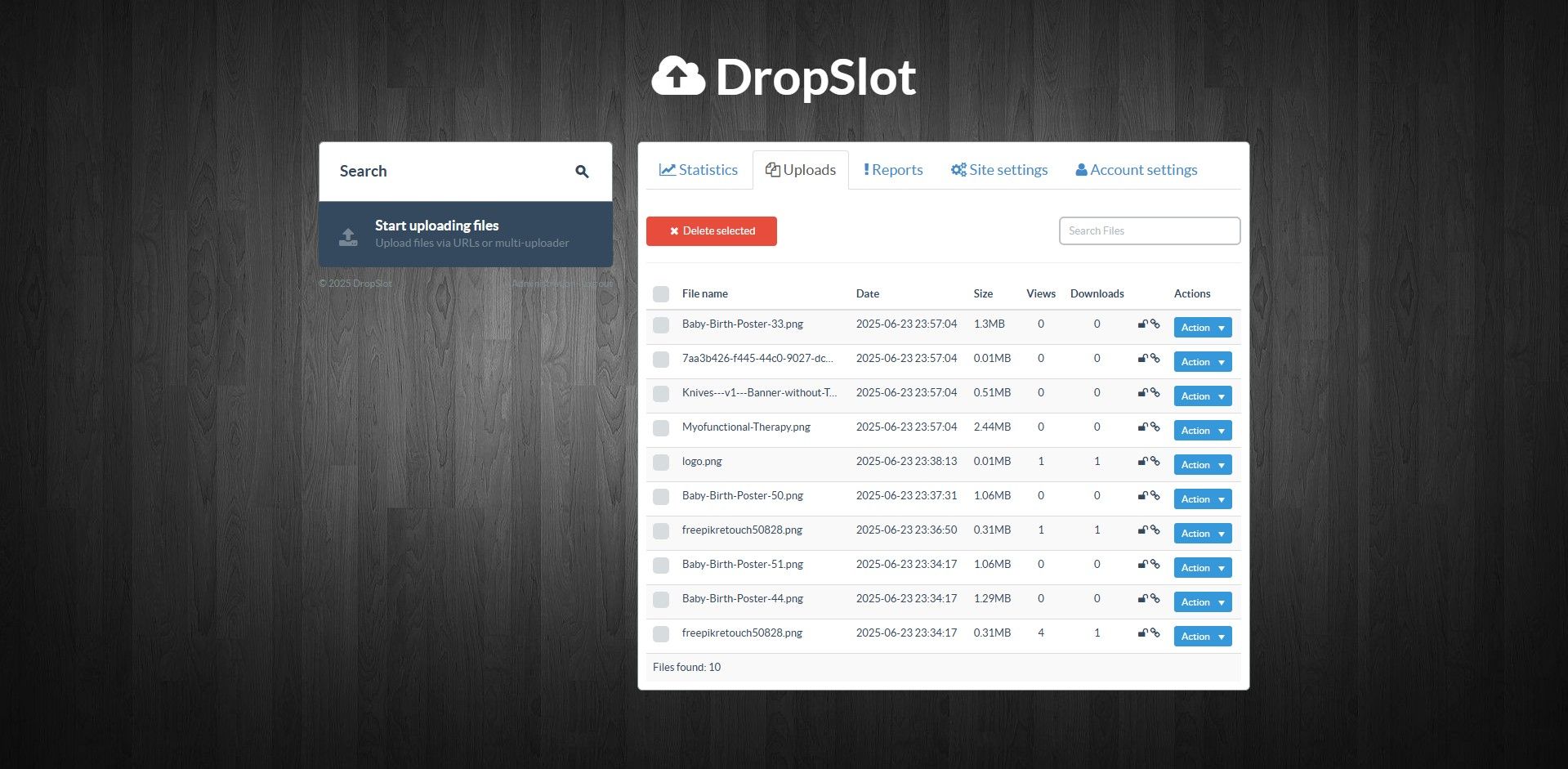The image size is (1568, 769).
Task: Click the chain link icon for Baby-Birth-Poster-44.png
Action: [1155, 599]
